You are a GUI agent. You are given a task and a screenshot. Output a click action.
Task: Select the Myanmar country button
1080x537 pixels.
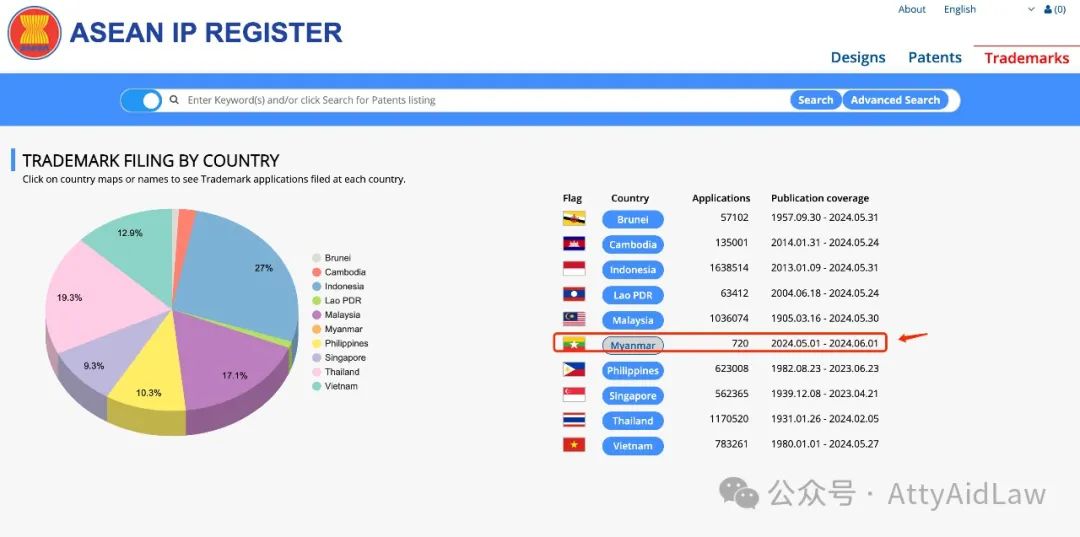pos(632,345)
